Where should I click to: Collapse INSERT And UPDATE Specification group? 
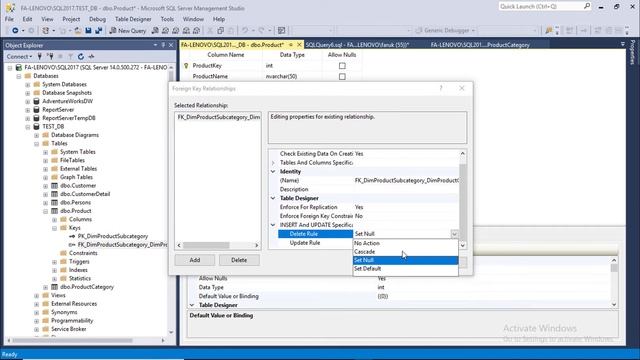[273, 225]
